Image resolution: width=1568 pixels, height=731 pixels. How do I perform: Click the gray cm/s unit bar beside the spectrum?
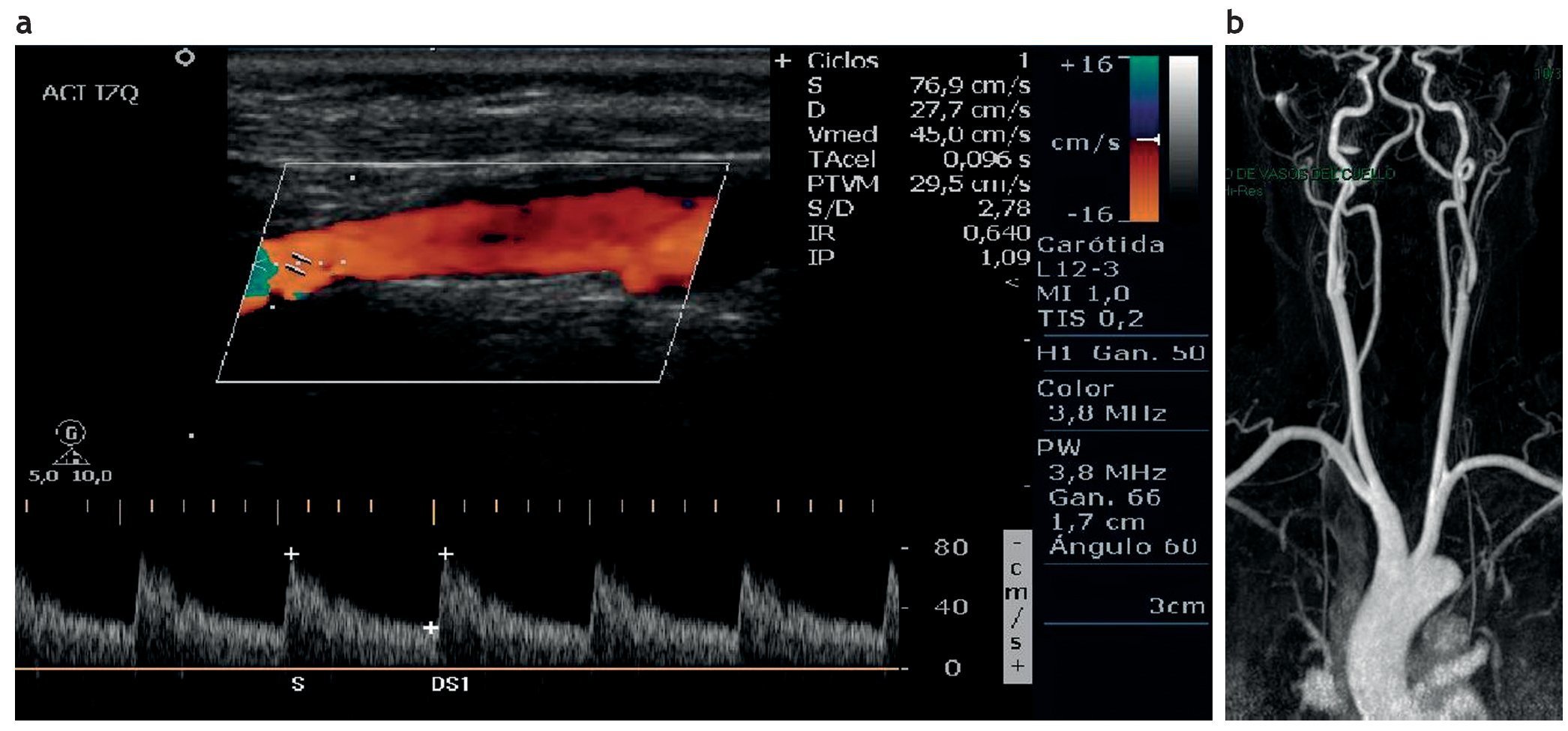tap(1017, 606)
